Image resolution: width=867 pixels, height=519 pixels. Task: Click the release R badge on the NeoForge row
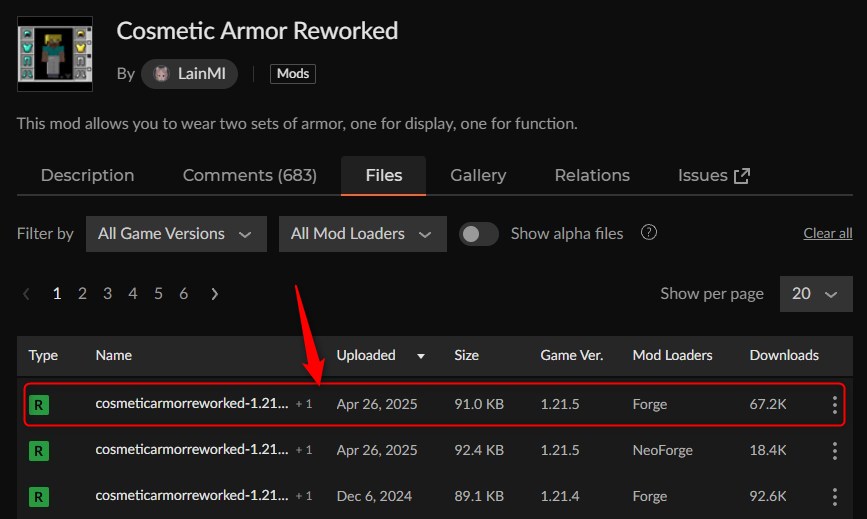coord(39,450)
